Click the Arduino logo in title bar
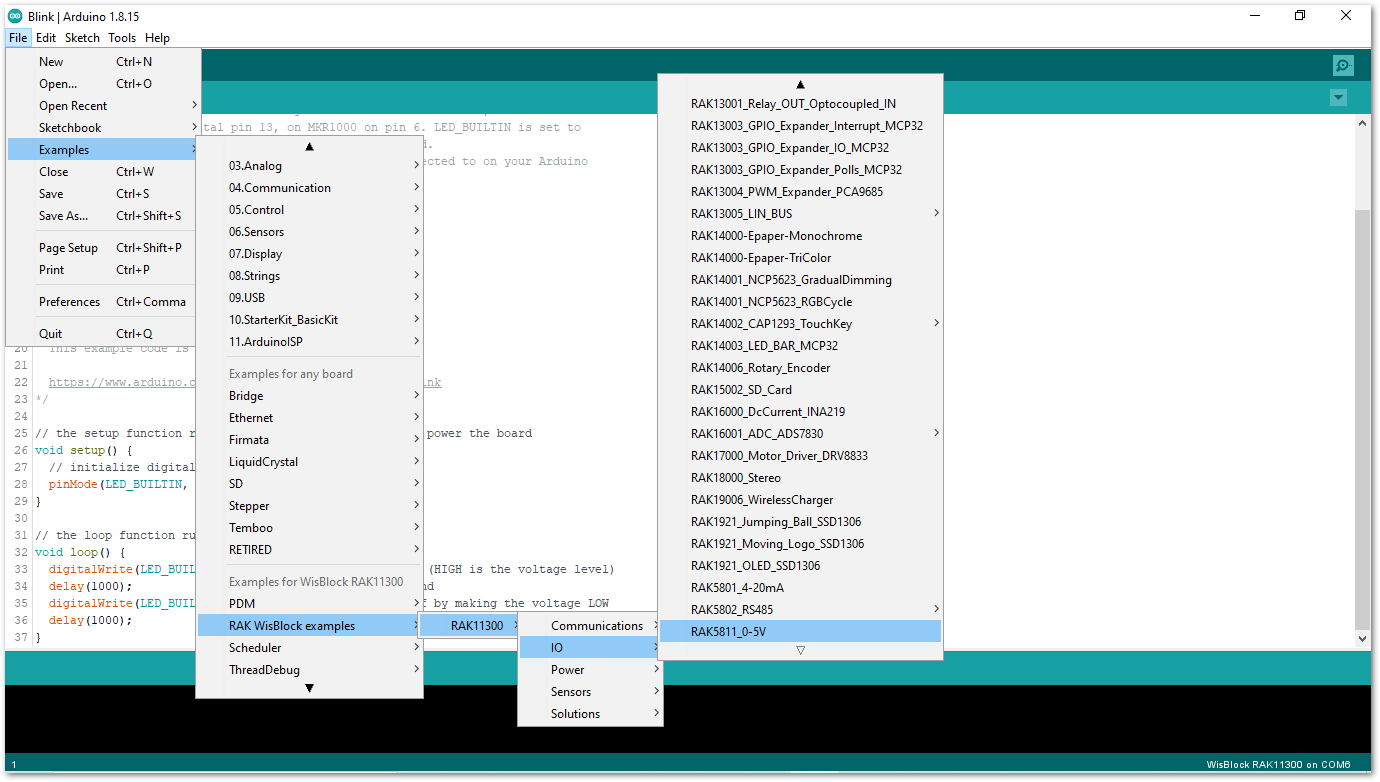This screenshot has width=1380, height=782. (15, 15)
